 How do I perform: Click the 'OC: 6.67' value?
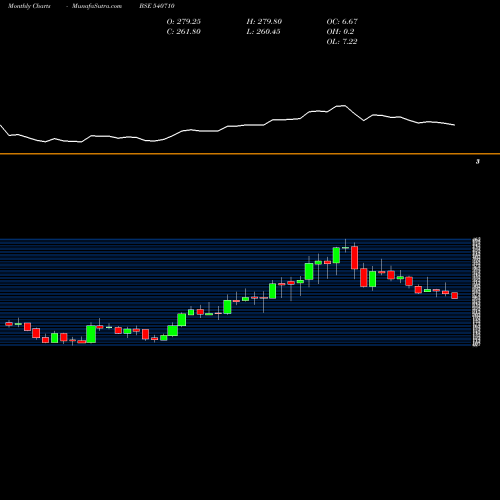pyautogui.click(x=342, y=22)
